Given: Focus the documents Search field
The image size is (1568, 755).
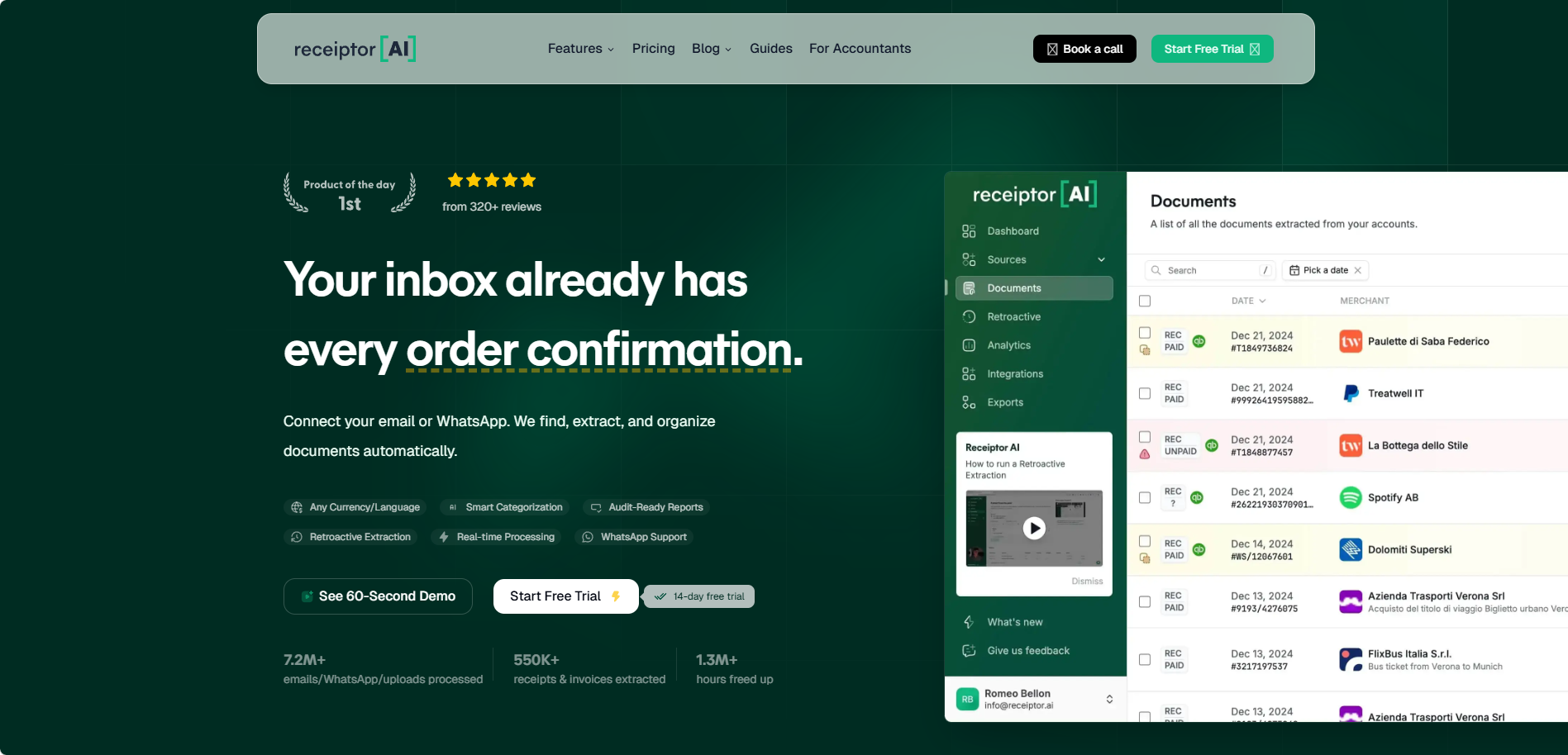Looking at the screenshot, I should (x=1210, y=270).
